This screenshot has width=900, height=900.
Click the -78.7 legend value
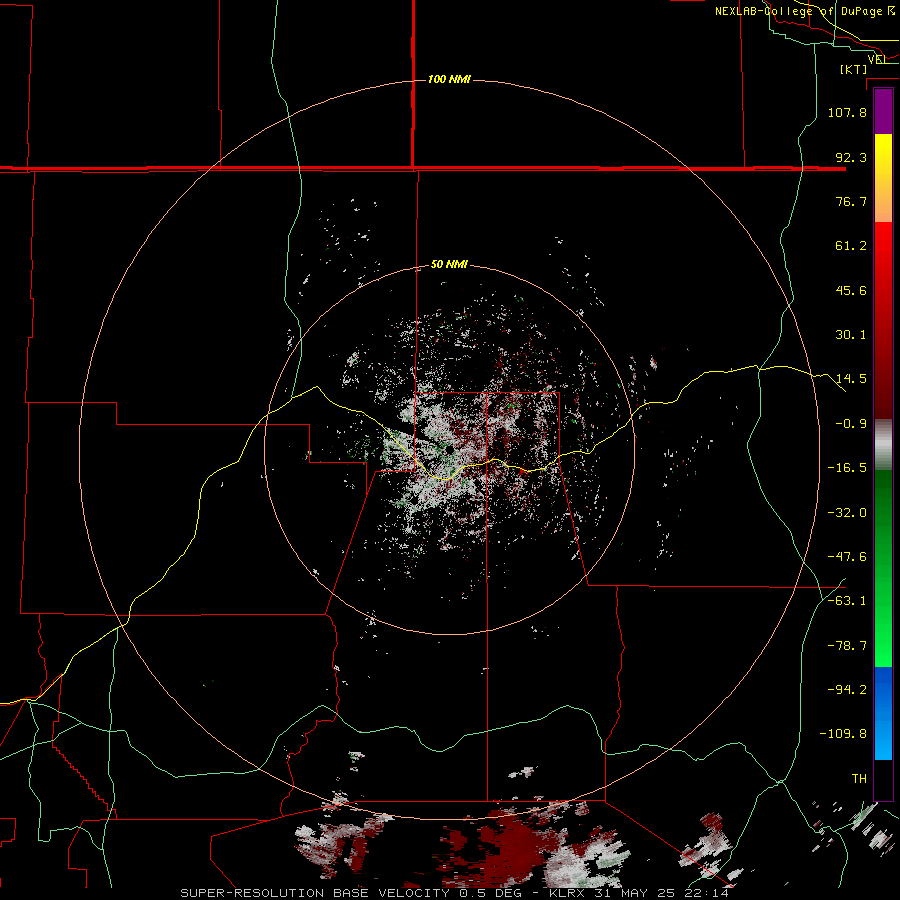click(x=847, y=646)
